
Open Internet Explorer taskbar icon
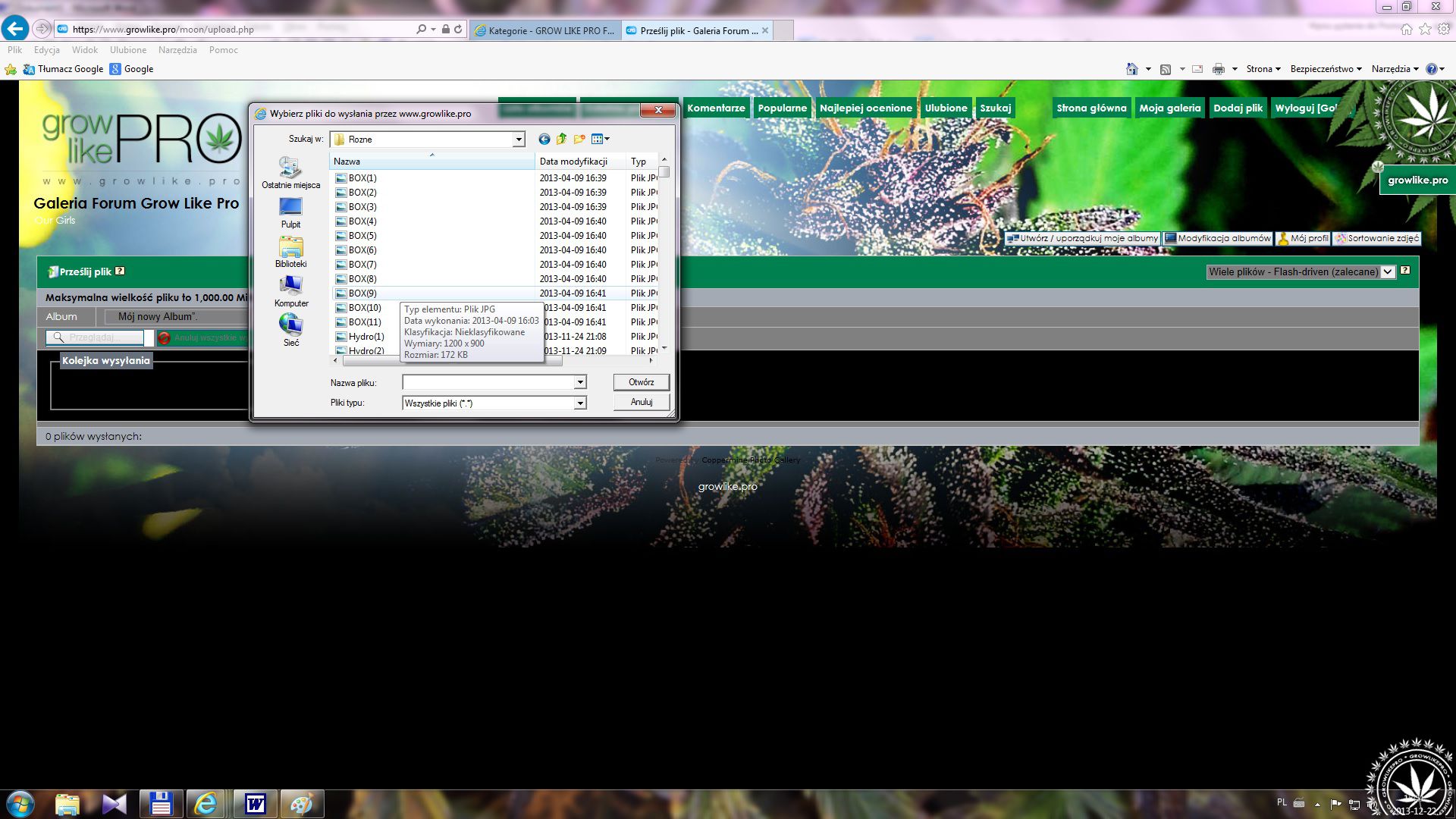click(x=206, y=804)
